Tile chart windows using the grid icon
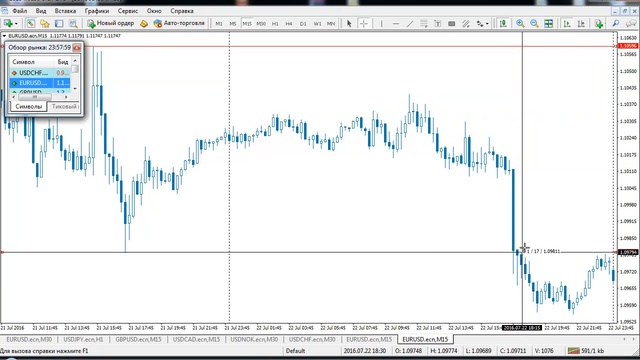The width and height of the screenshot is (640, 360). (549, 24)
